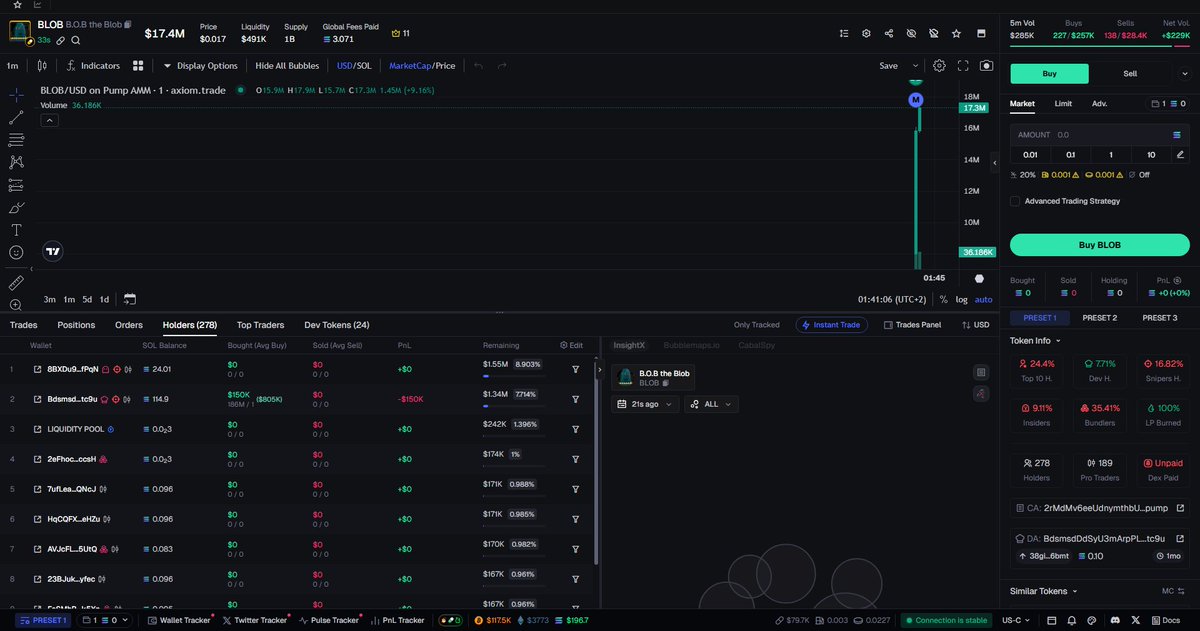Open the chart settings gear

coord(939,66)
